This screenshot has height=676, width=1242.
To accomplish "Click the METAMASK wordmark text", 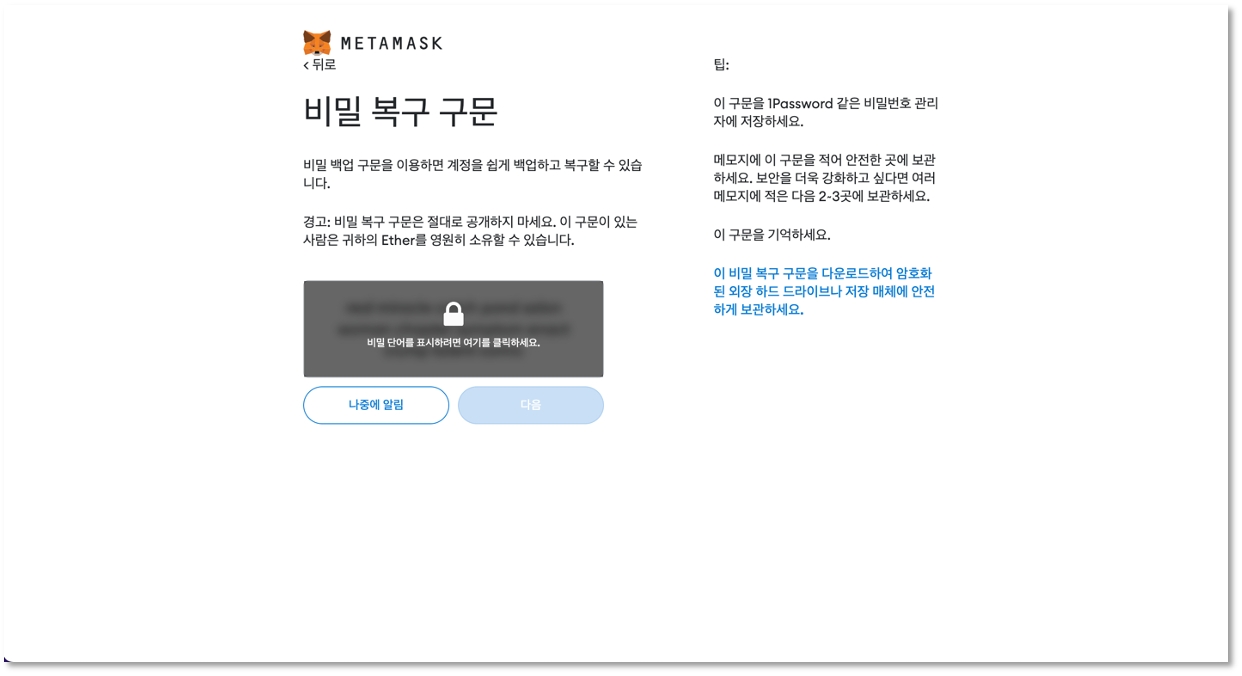I will tap(391, 44).
